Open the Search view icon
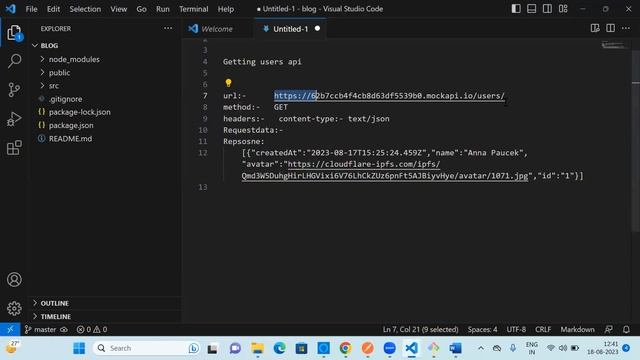640x360 pixels. click(14, 61)
